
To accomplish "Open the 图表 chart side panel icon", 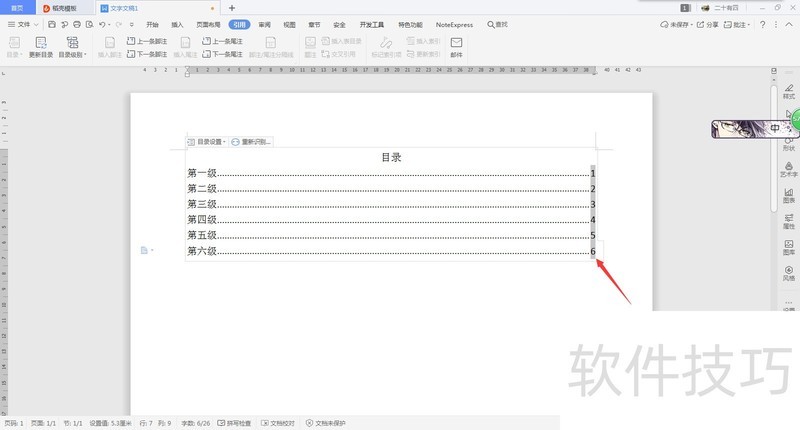I will point(788,195).
